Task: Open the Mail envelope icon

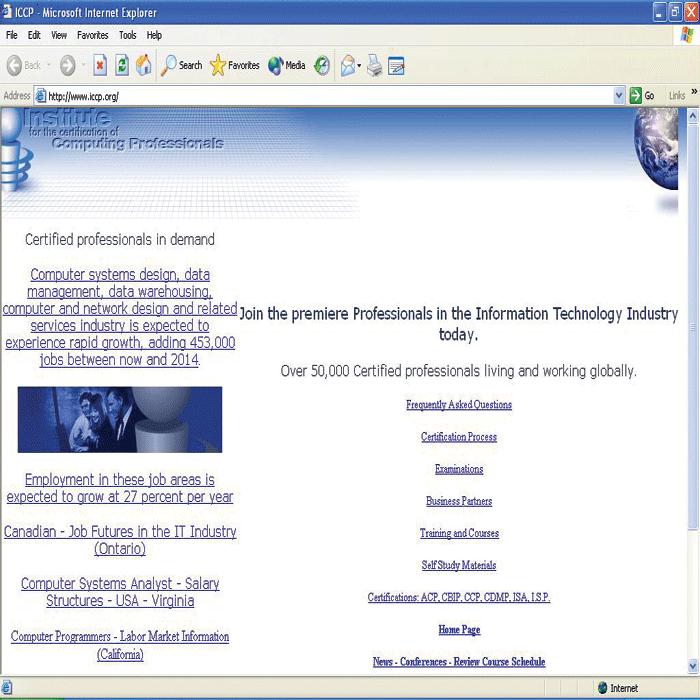Action: (348, 66)
